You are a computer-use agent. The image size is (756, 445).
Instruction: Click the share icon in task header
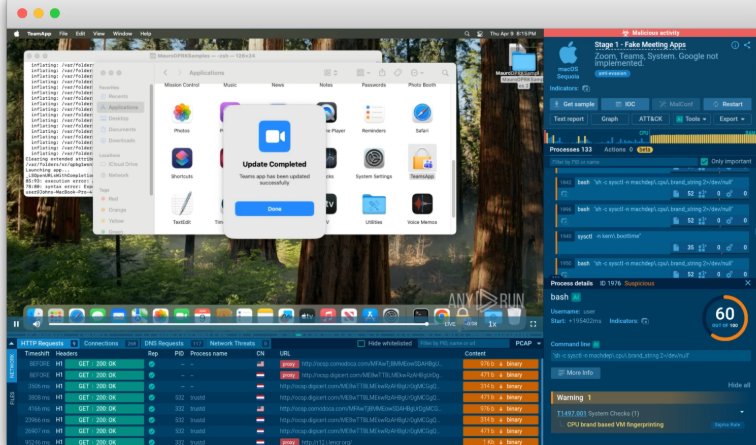point(748,45)
